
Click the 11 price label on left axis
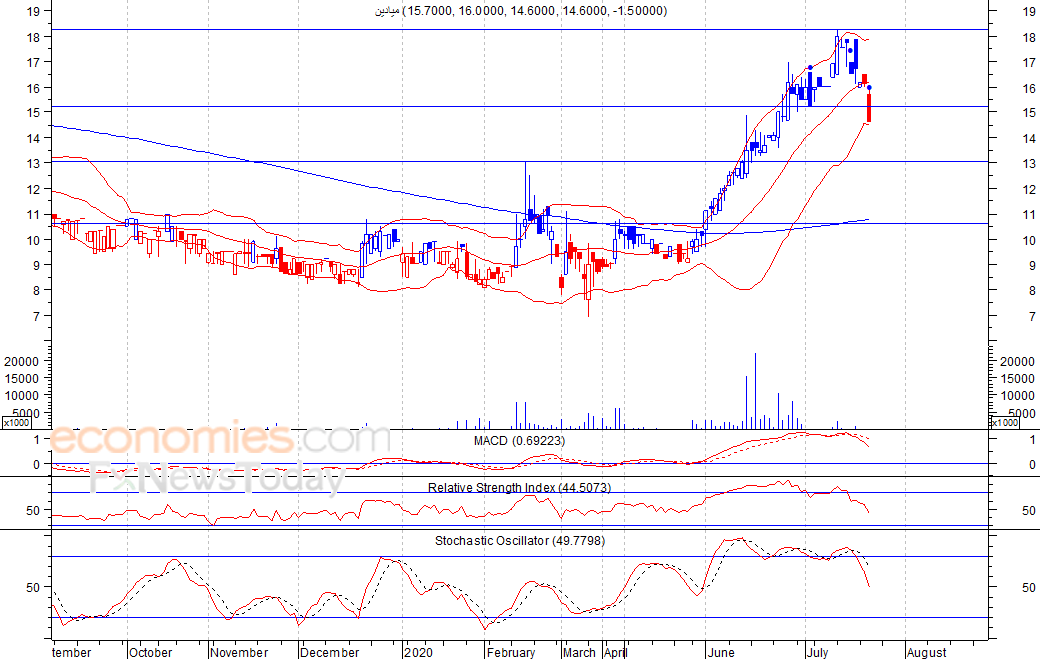click(34, 215)
